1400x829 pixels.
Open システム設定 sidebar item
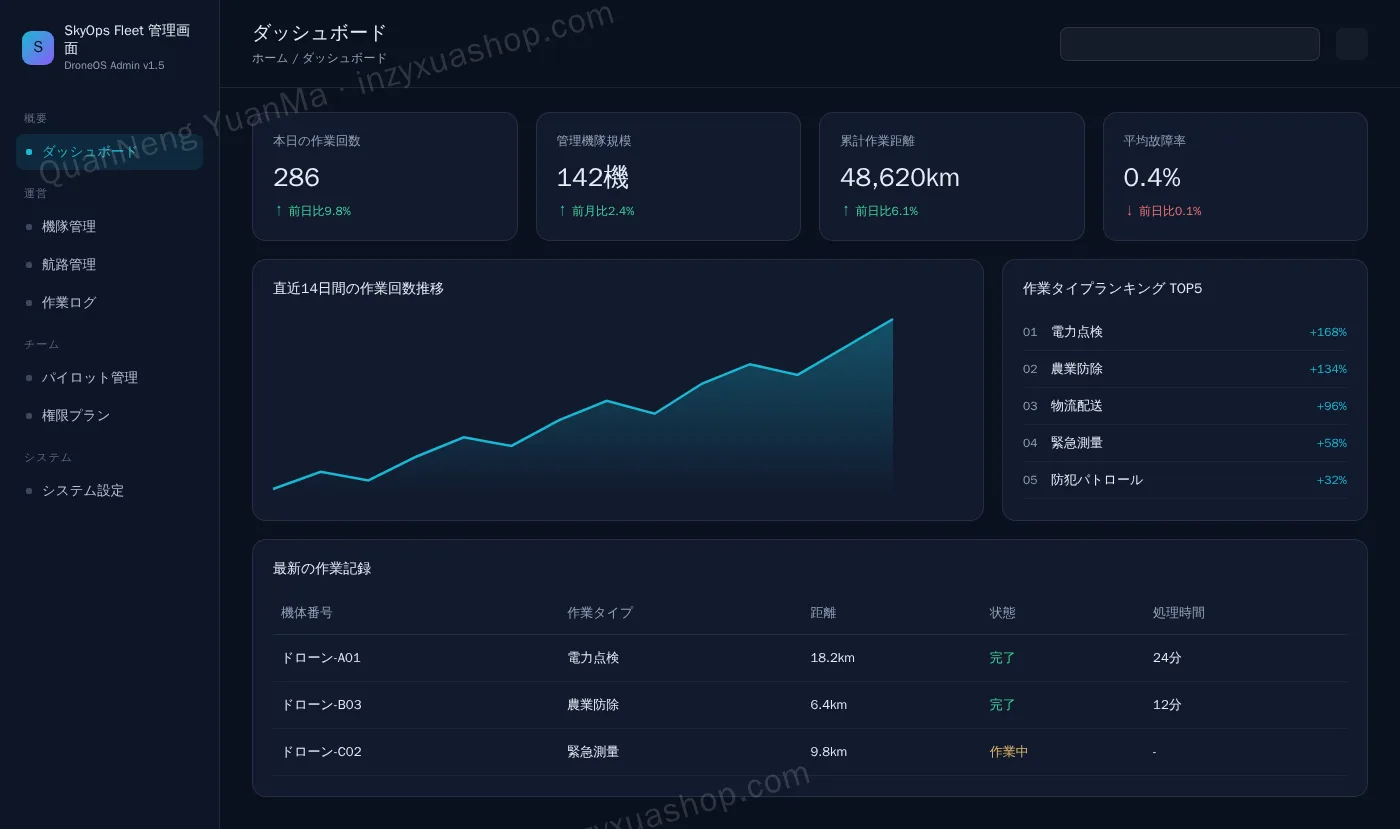click(110, 491)
